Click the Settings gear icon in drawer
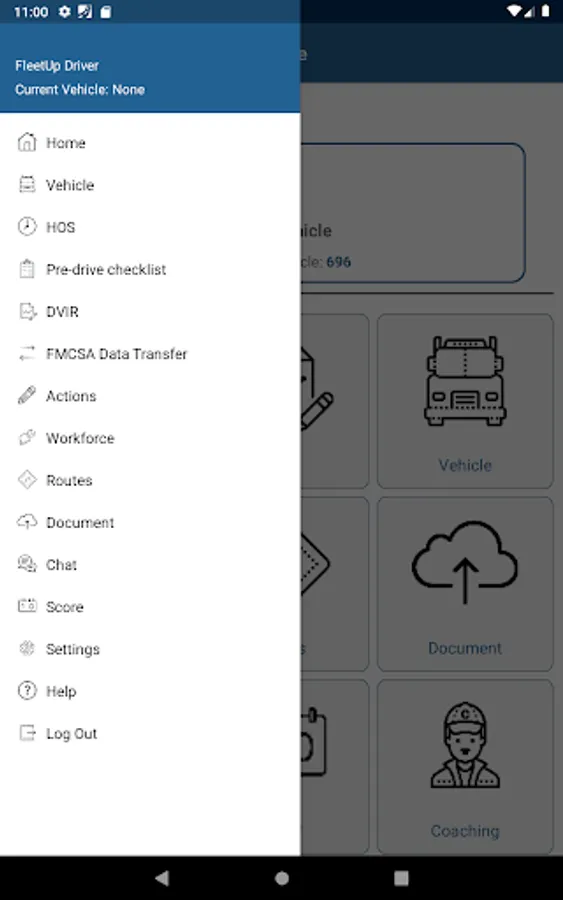 click(27, 649)
